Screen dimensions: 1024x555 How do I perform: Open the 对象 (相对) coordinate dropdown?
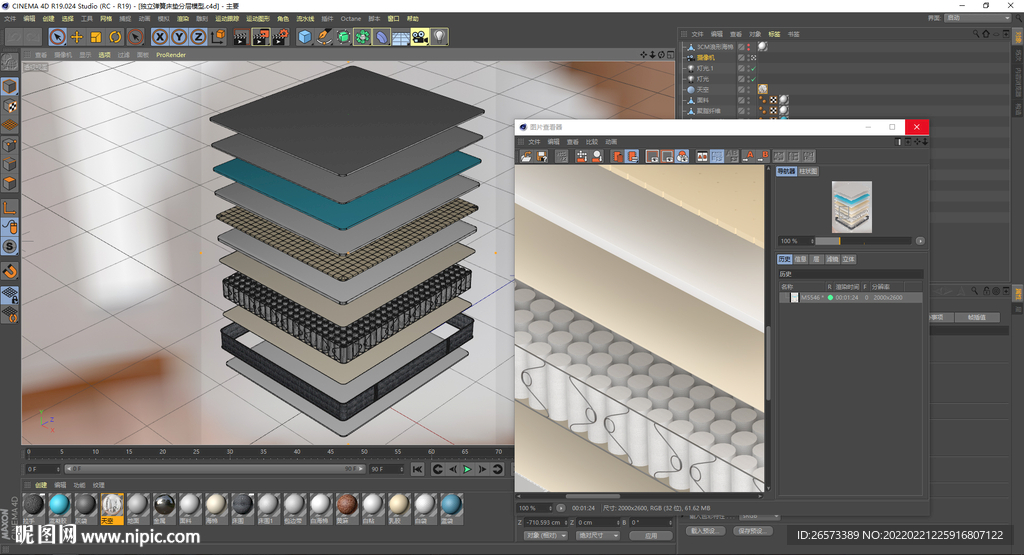545,535
